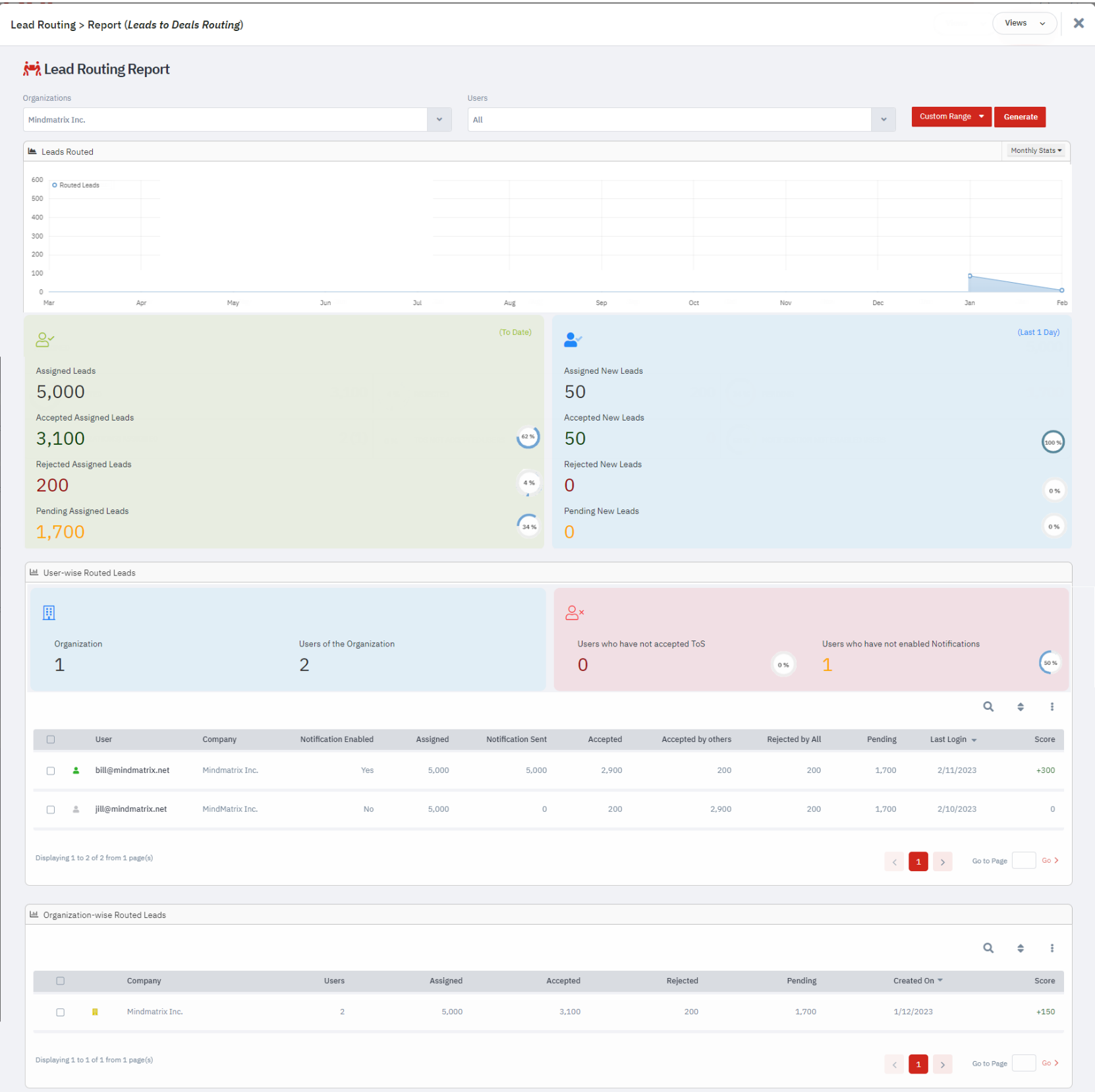Go to the previous page in users table pagination
Viewport: 1095px width, 1092px height.
894,861
